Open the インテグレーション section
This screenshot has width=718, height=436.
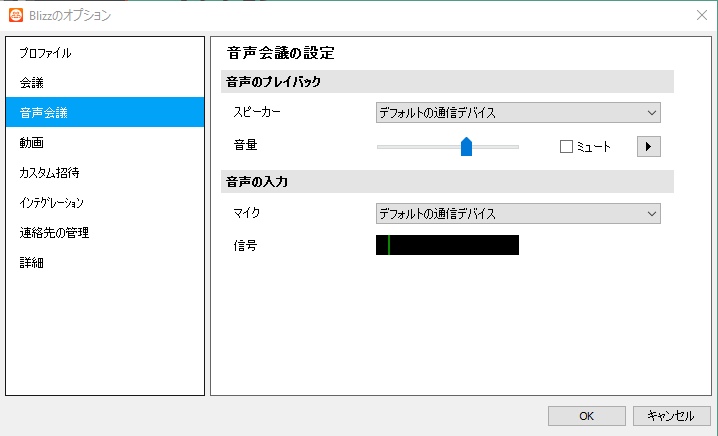point(105,202)
